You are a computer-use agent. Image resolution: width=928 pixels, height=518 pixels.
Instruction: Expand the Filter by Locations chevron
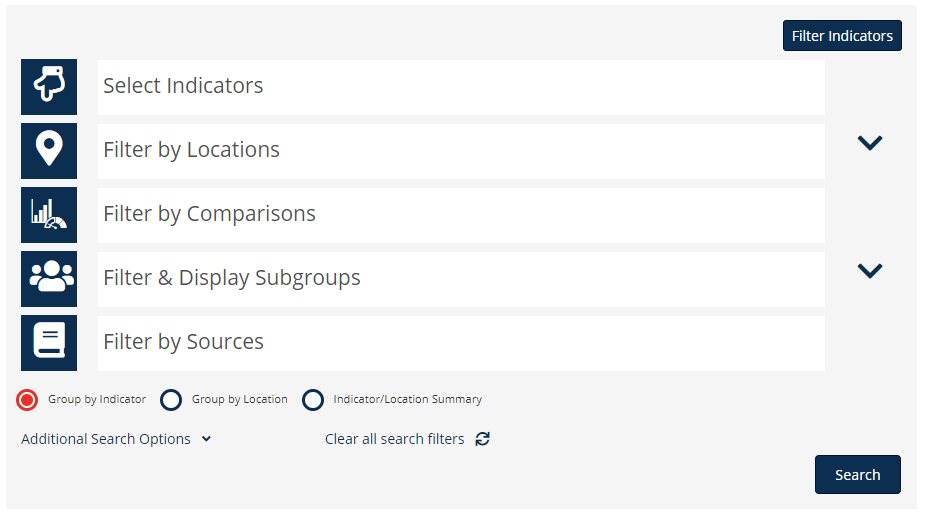click(x=870, y=143)
